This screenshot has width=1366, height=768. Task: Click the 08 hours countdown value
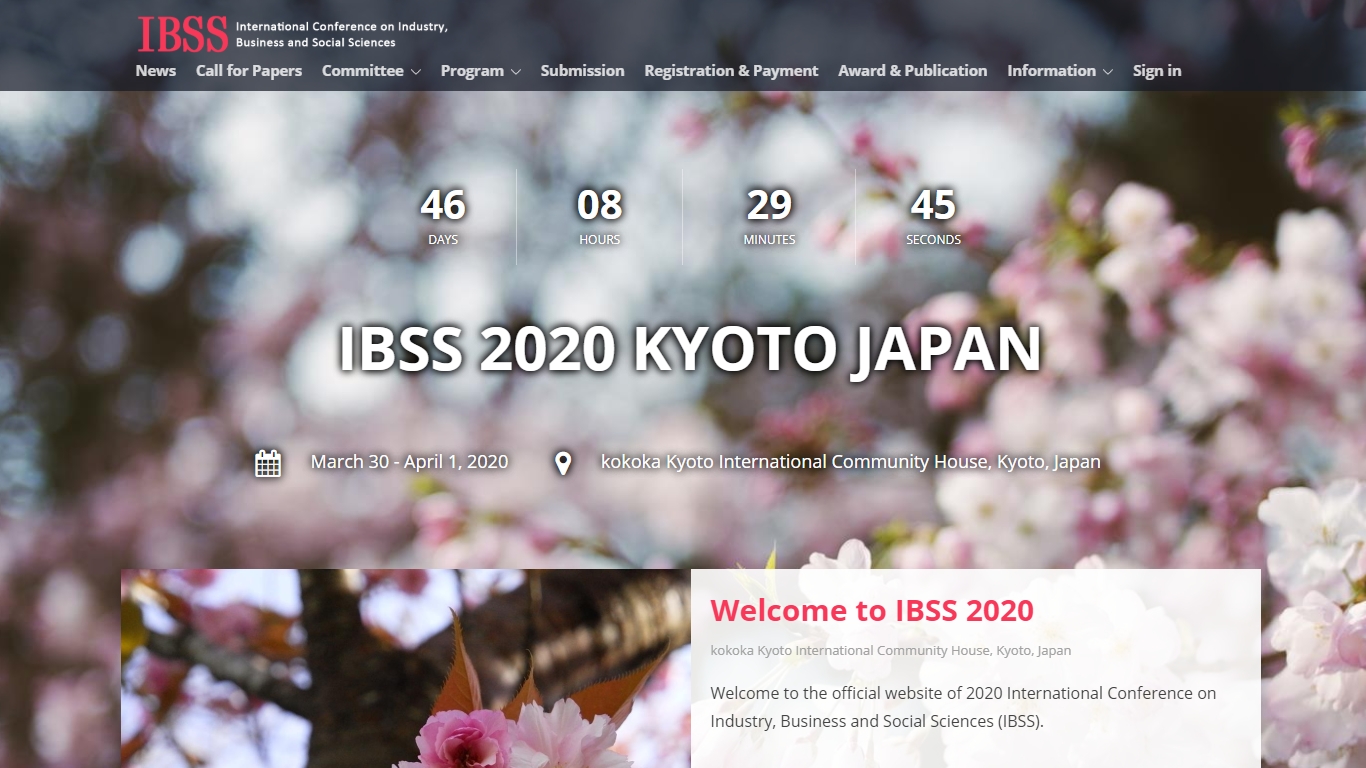tap(600, 205)
